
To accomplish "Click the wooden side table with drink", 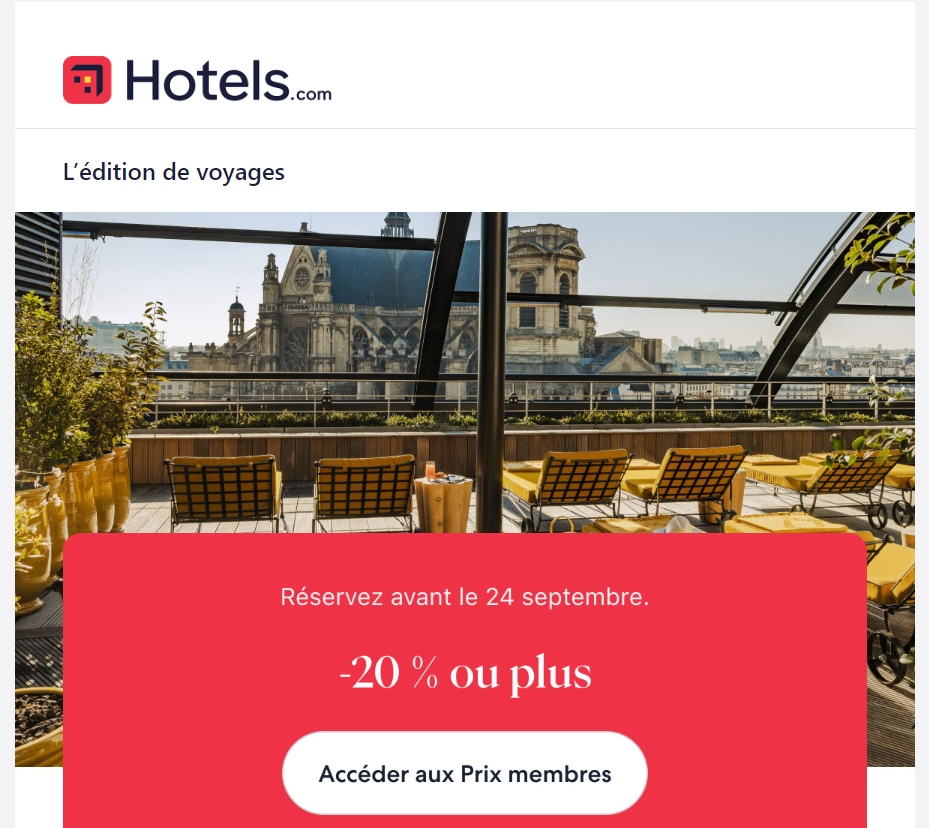I will (x=443, y=500).
